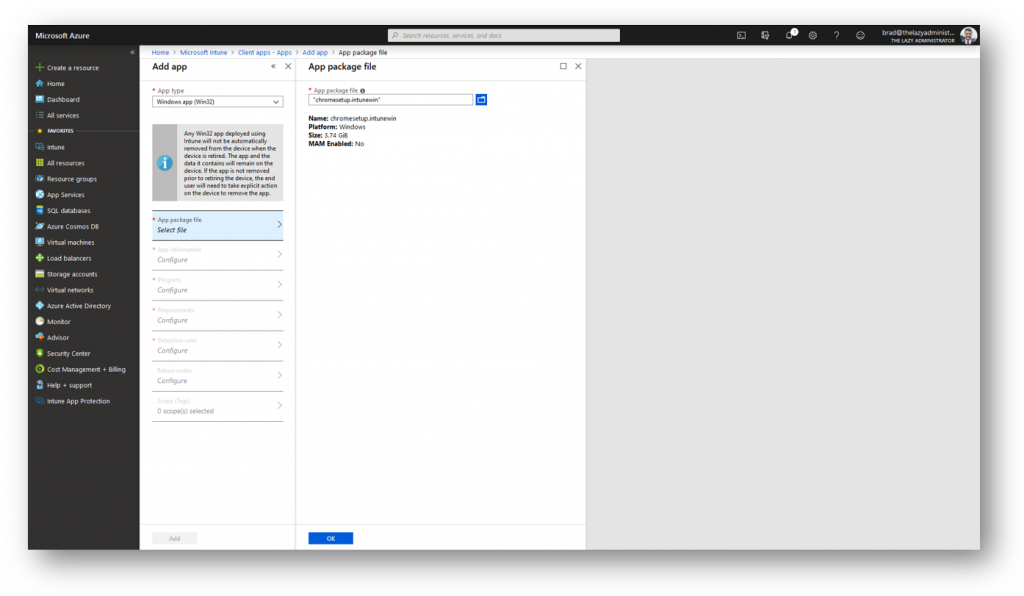The width and height of the screenshot is (1024, 596).
Task: Click Add app breadcrumb link
Action: click(315, 52)
